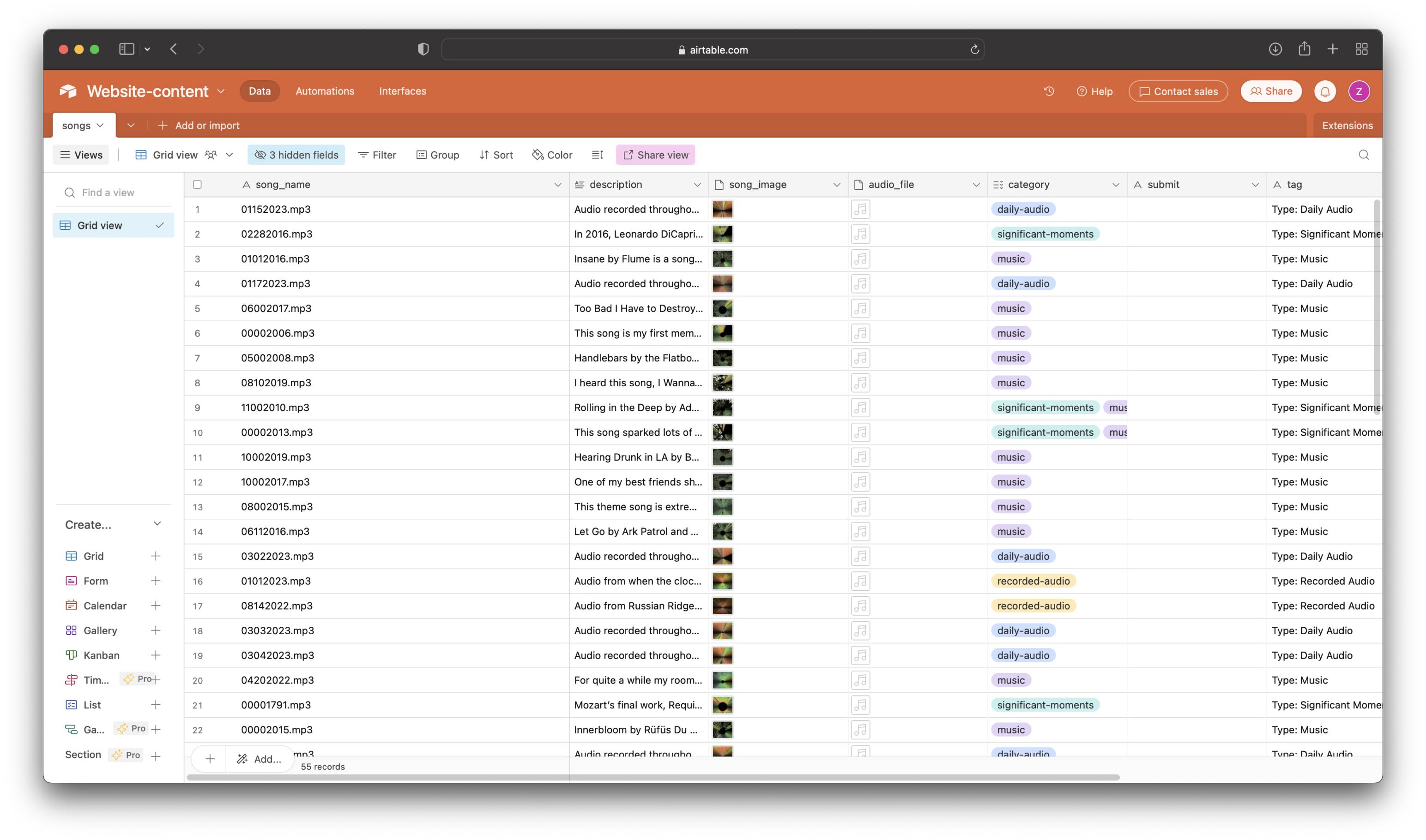Click the horizontal scrollbar
Screen dimensions: 1426x840
tap(653, 778)
